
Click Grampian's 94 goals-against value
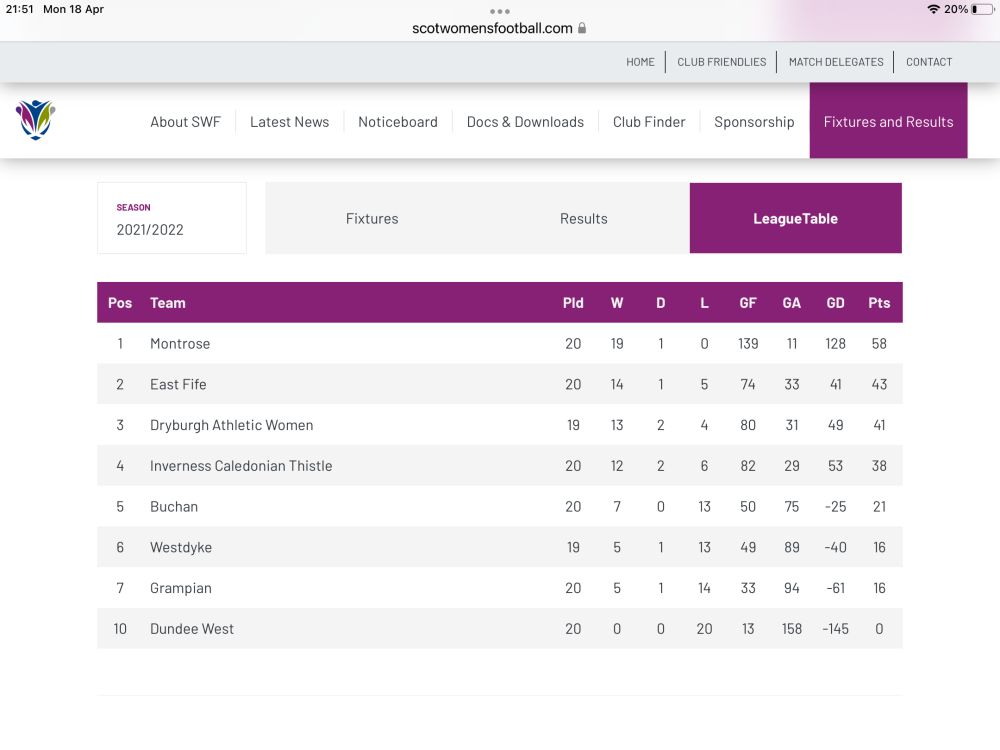pyautogui.click(x=791, y=589)
